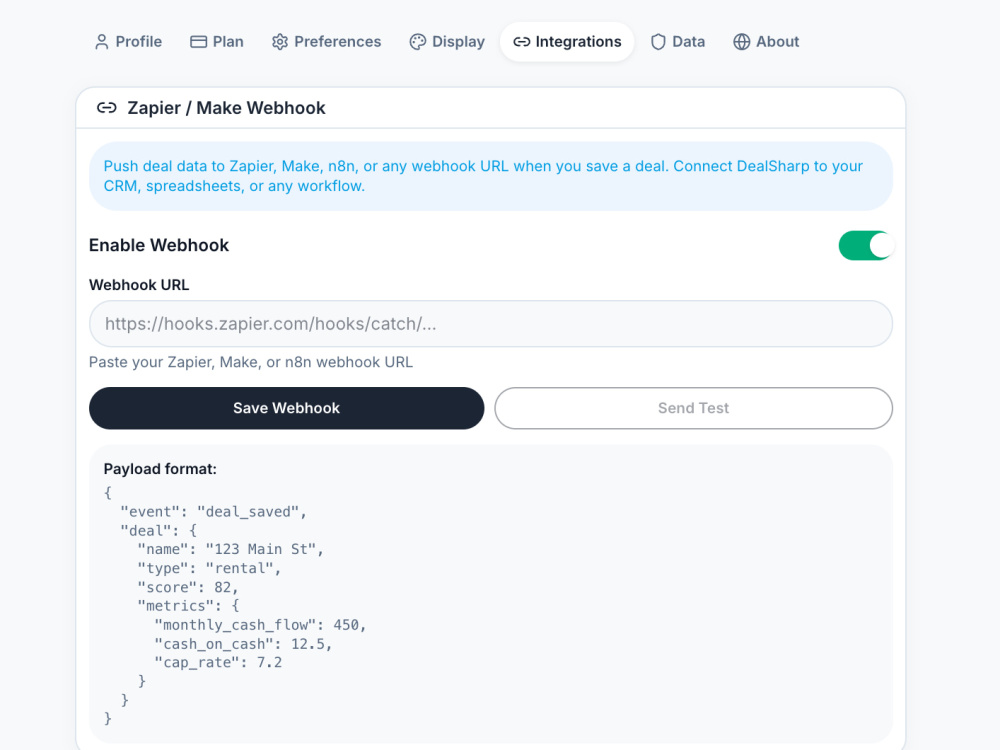
Task: Click the '"name": "123 Main St"' line
Action: [231, 549]
